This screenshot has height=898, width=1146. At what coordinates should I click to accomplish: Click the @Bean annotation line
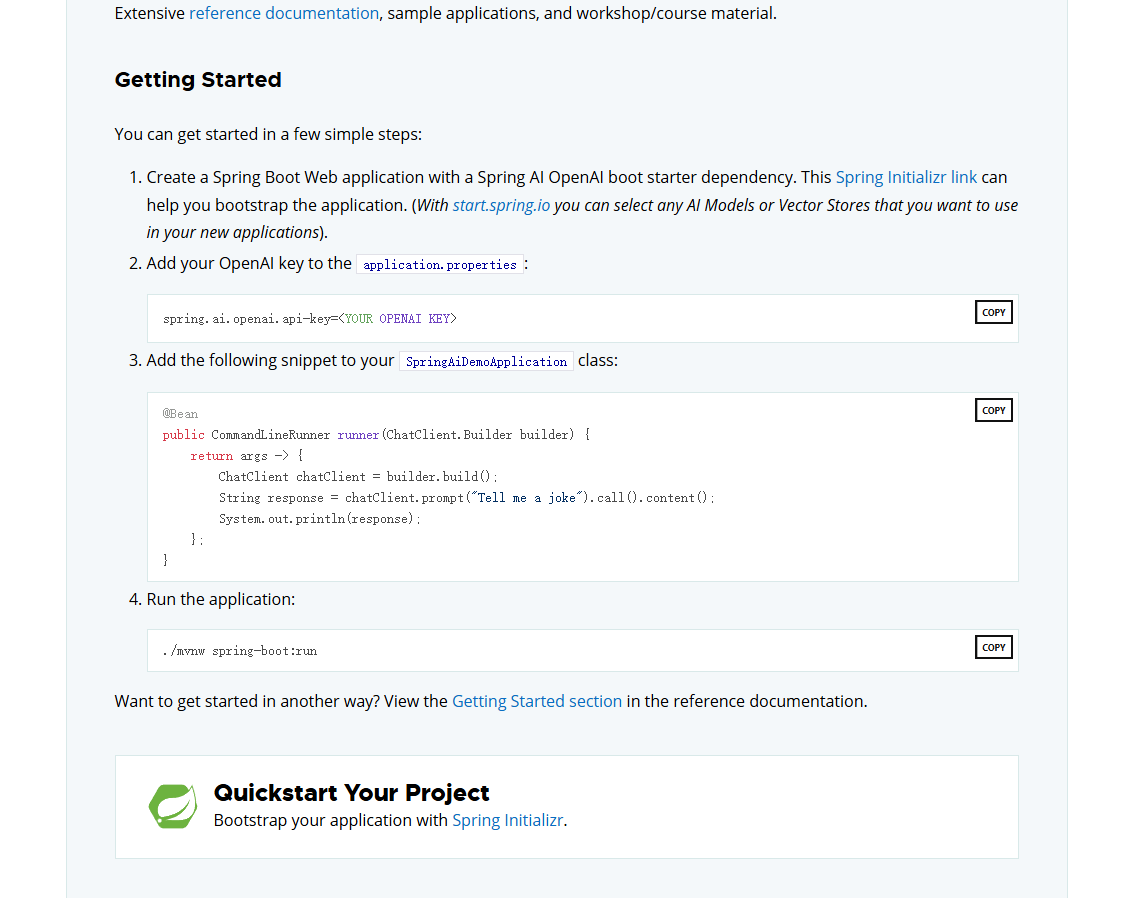180,414
